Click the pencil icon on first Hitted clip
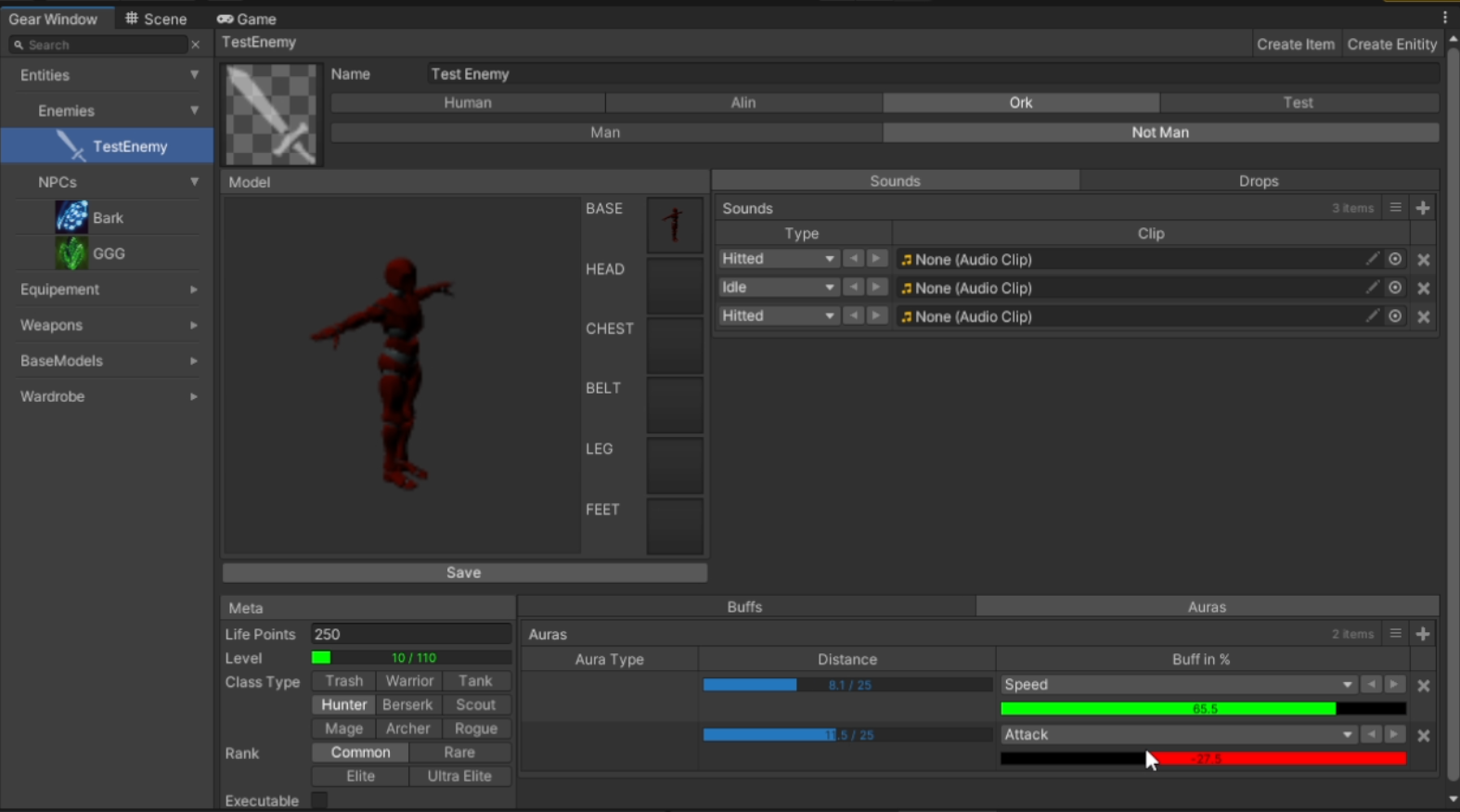The width and height of the screenshot is (1460, 812). [x=1372, y=259]
